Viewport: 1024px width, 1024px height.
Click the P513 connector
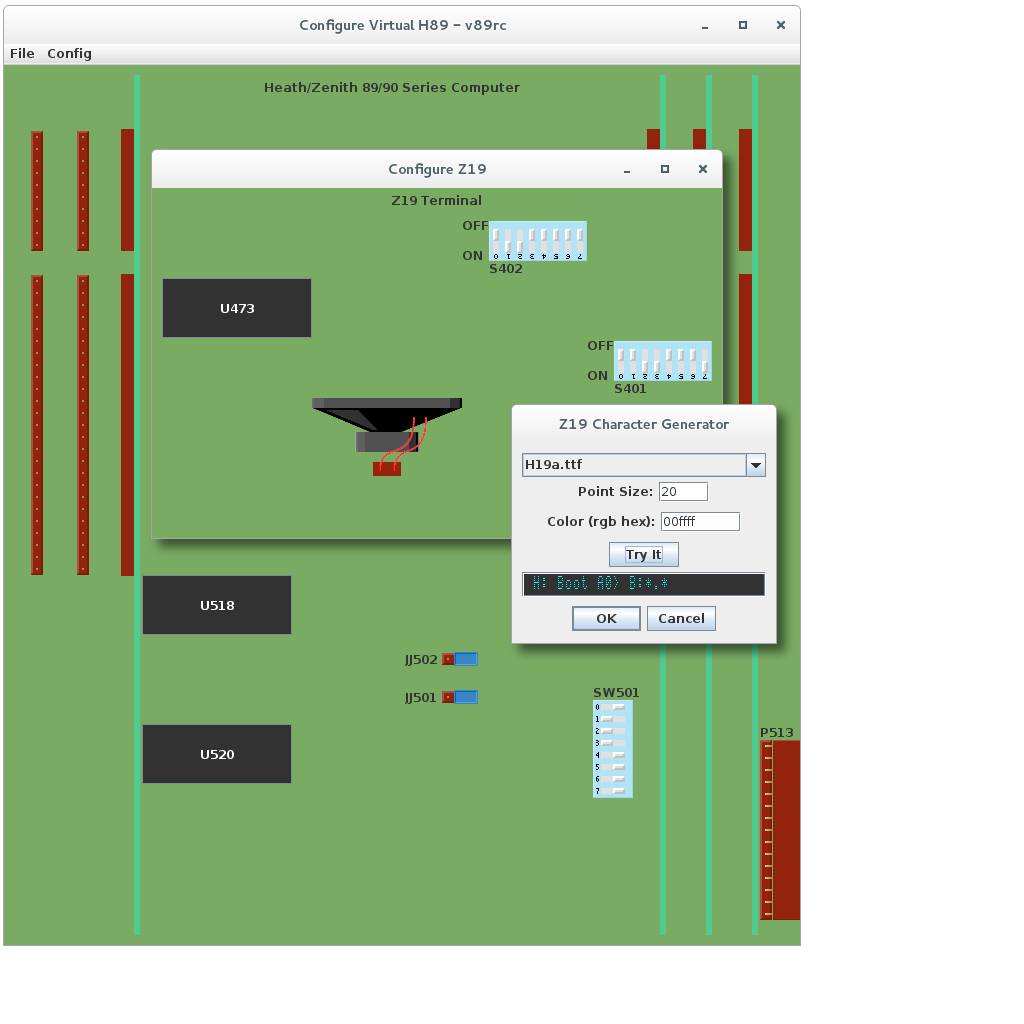(x=781, y=829)
